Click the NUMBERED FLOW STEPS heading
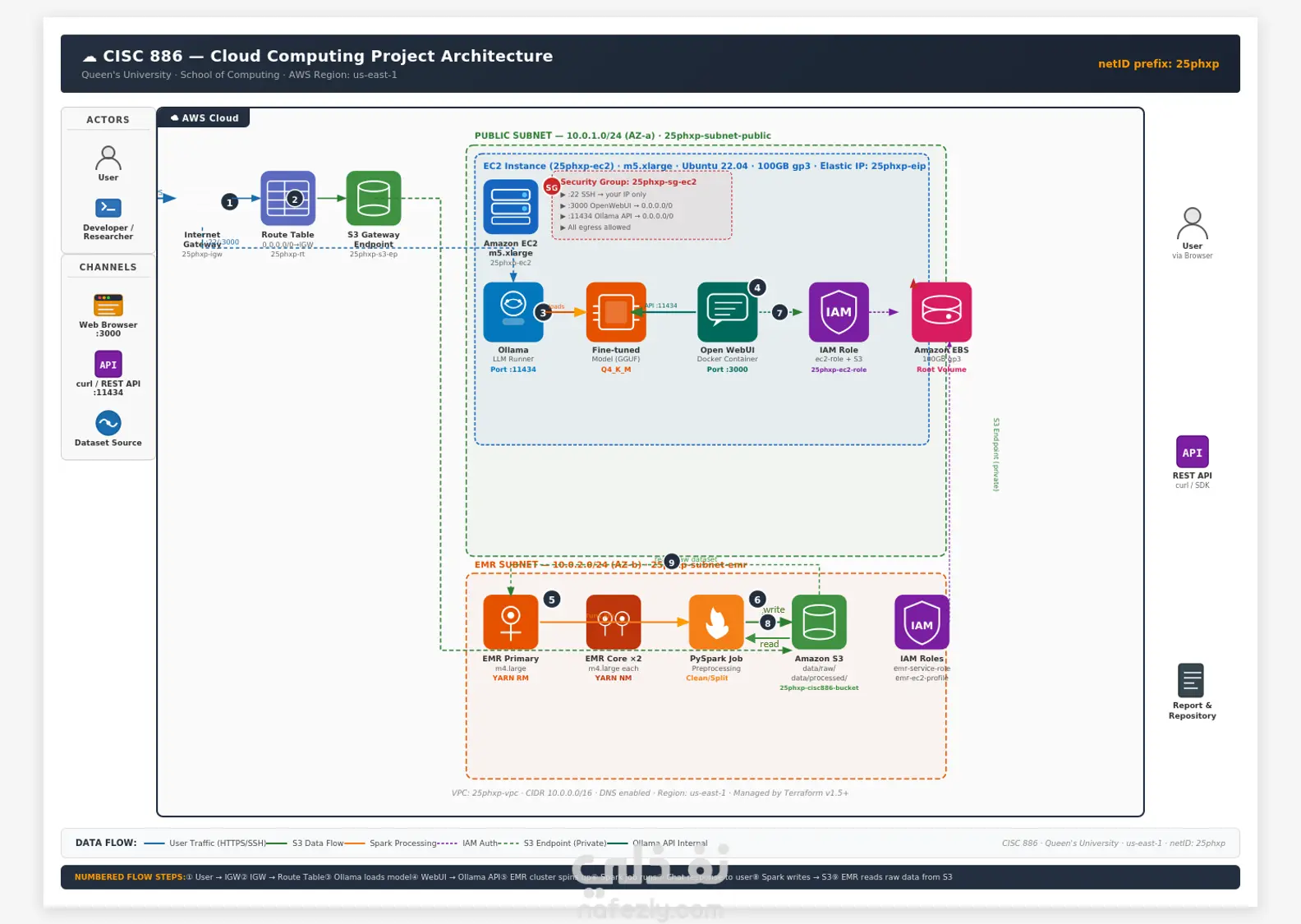The width and height of the screenshot is (1301, 924). (130, 877)
